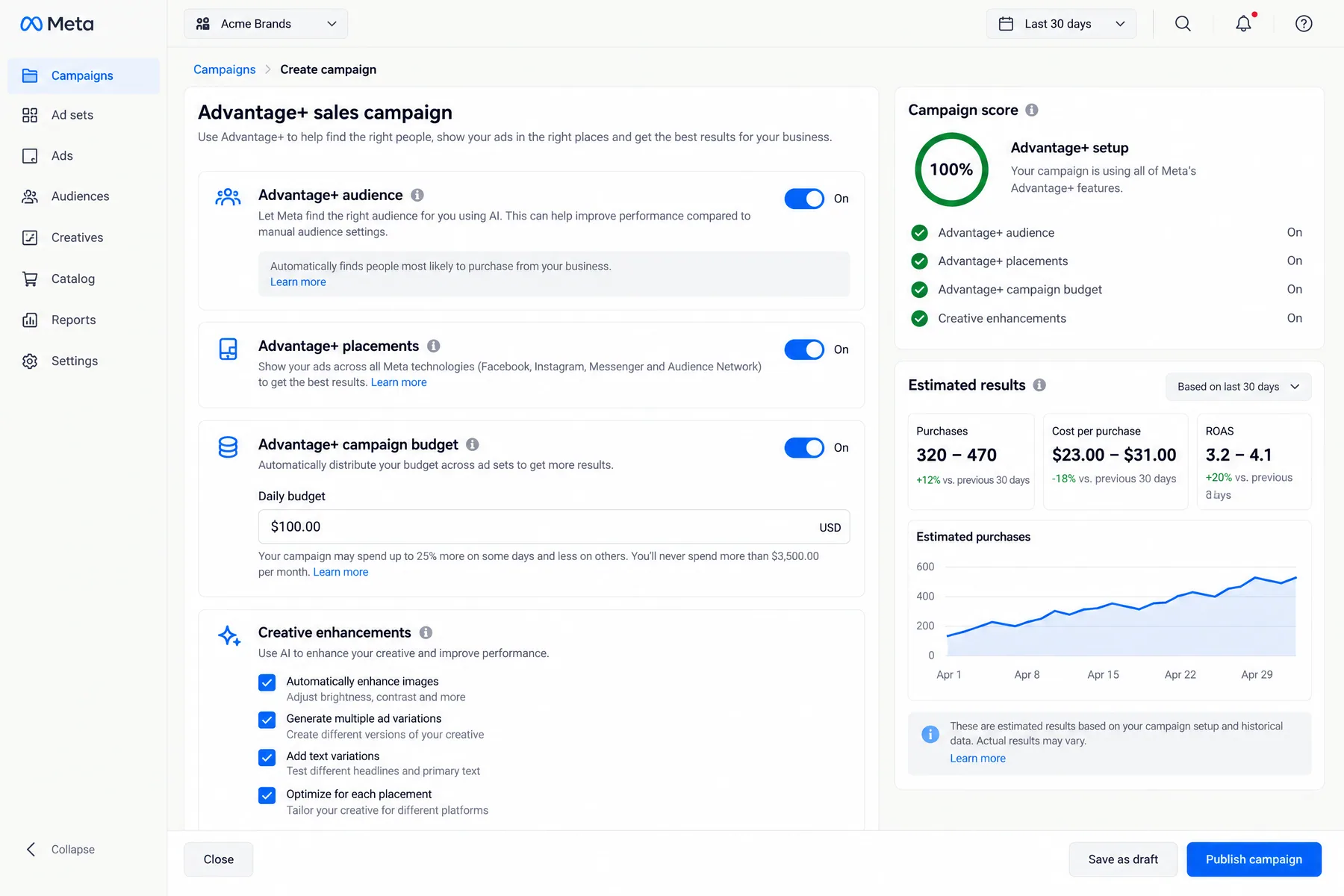The width and height of the screenshot is (1344, 896).
Task: Uncheck Add text variations
Action: [267, 757]
